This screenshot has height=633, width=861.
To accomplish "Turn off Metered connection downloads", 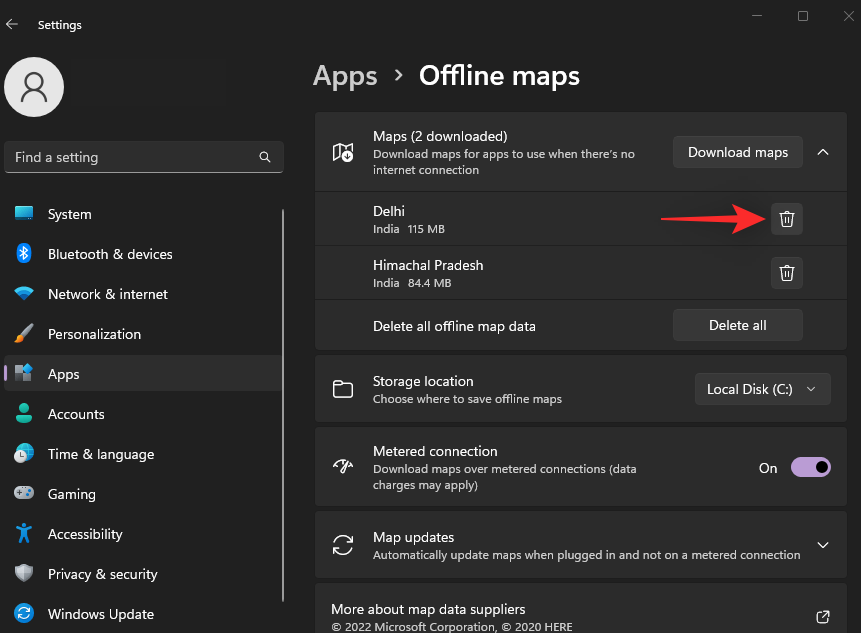I will tap(811, 466).
